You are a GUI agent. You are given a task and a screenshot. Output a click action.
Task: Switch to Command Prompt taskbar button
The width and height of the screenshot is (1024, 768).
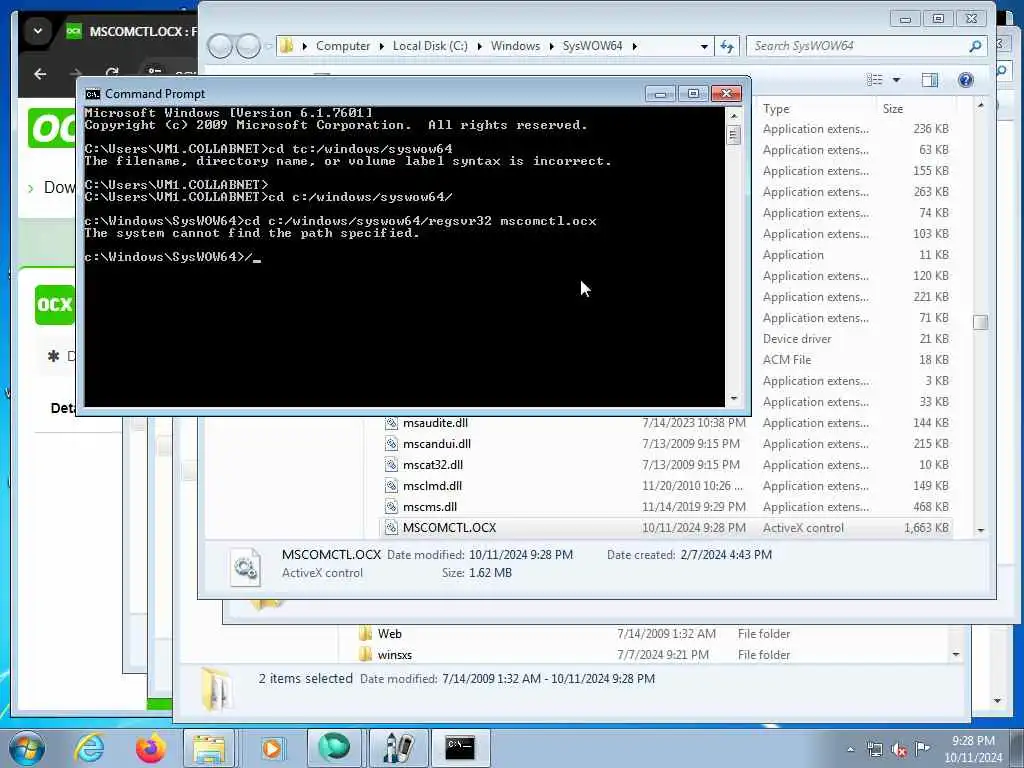[460, 748]
